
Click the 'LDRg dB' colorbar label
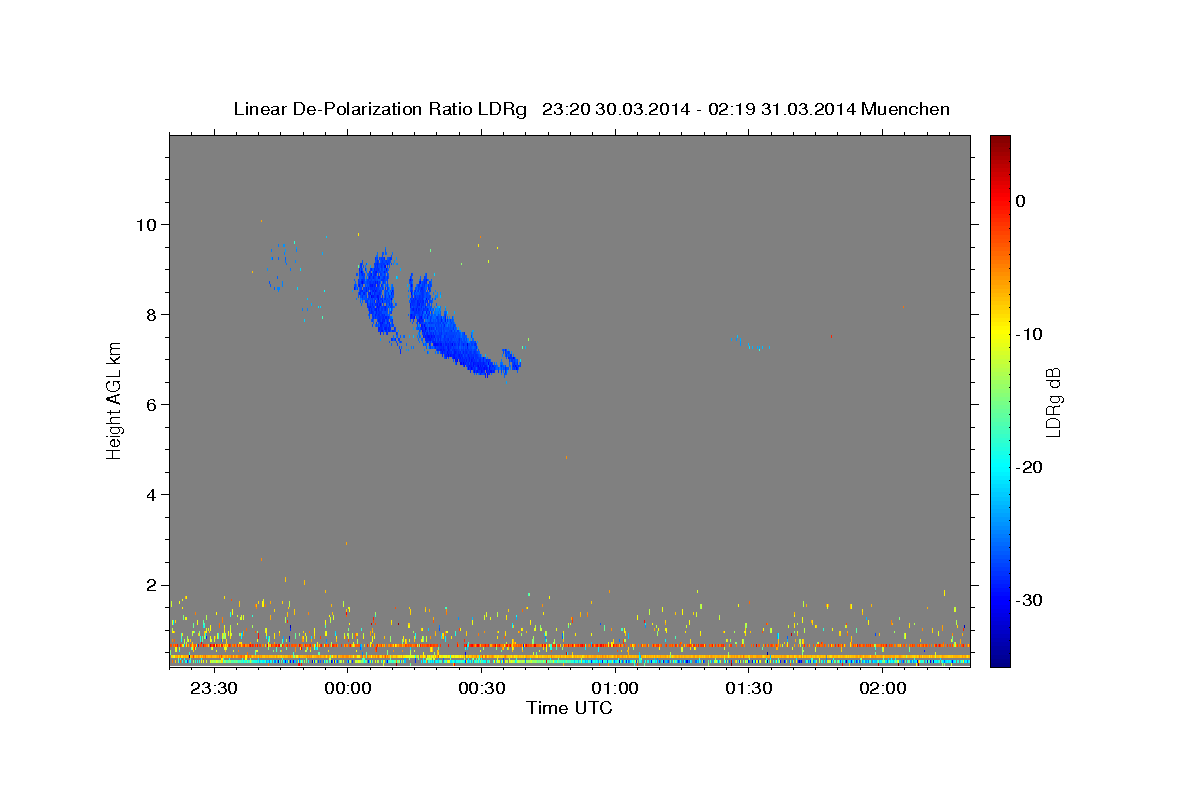click(x=1053, y=402)
